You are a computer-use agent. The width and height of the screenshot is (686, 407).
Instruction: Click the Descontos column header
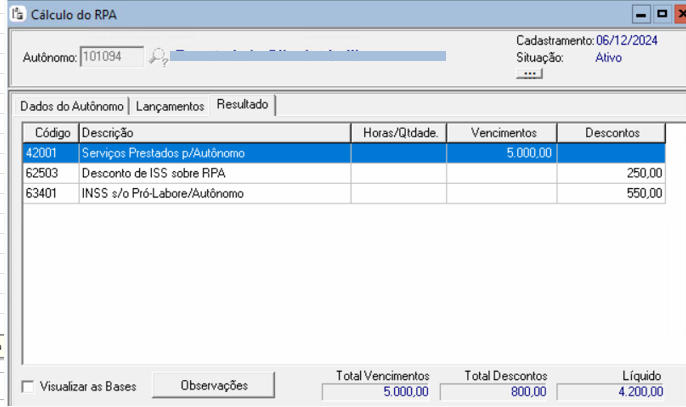point(611,133)
